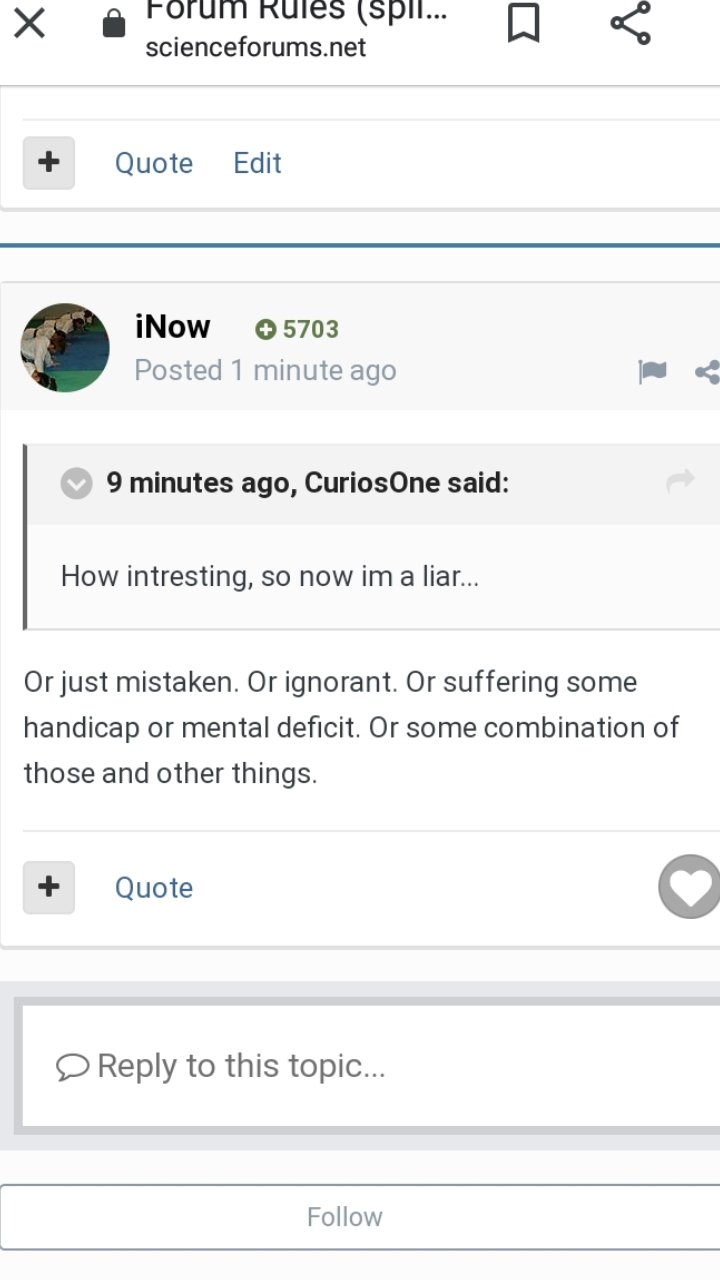Quote iNow's post
This screenshot has height=1280, width=720.
point(154,888)
